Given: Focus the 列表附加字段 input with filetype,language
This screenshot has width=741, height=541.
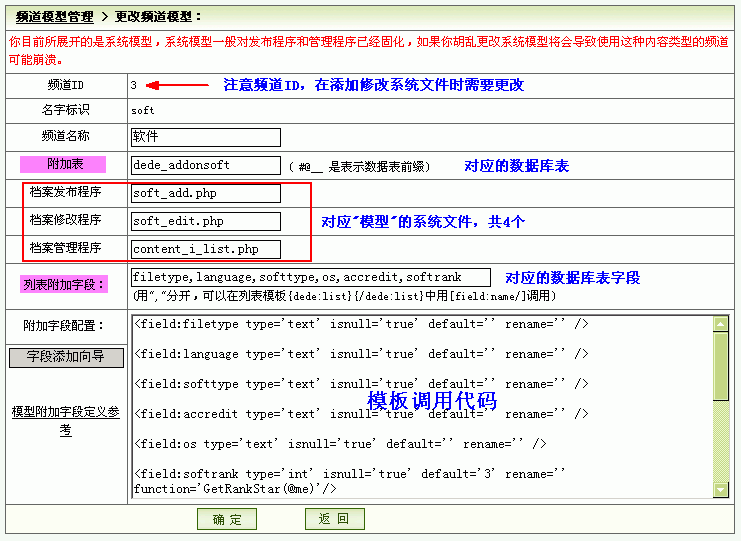Looking at the screenshot, I should [311, 277].
